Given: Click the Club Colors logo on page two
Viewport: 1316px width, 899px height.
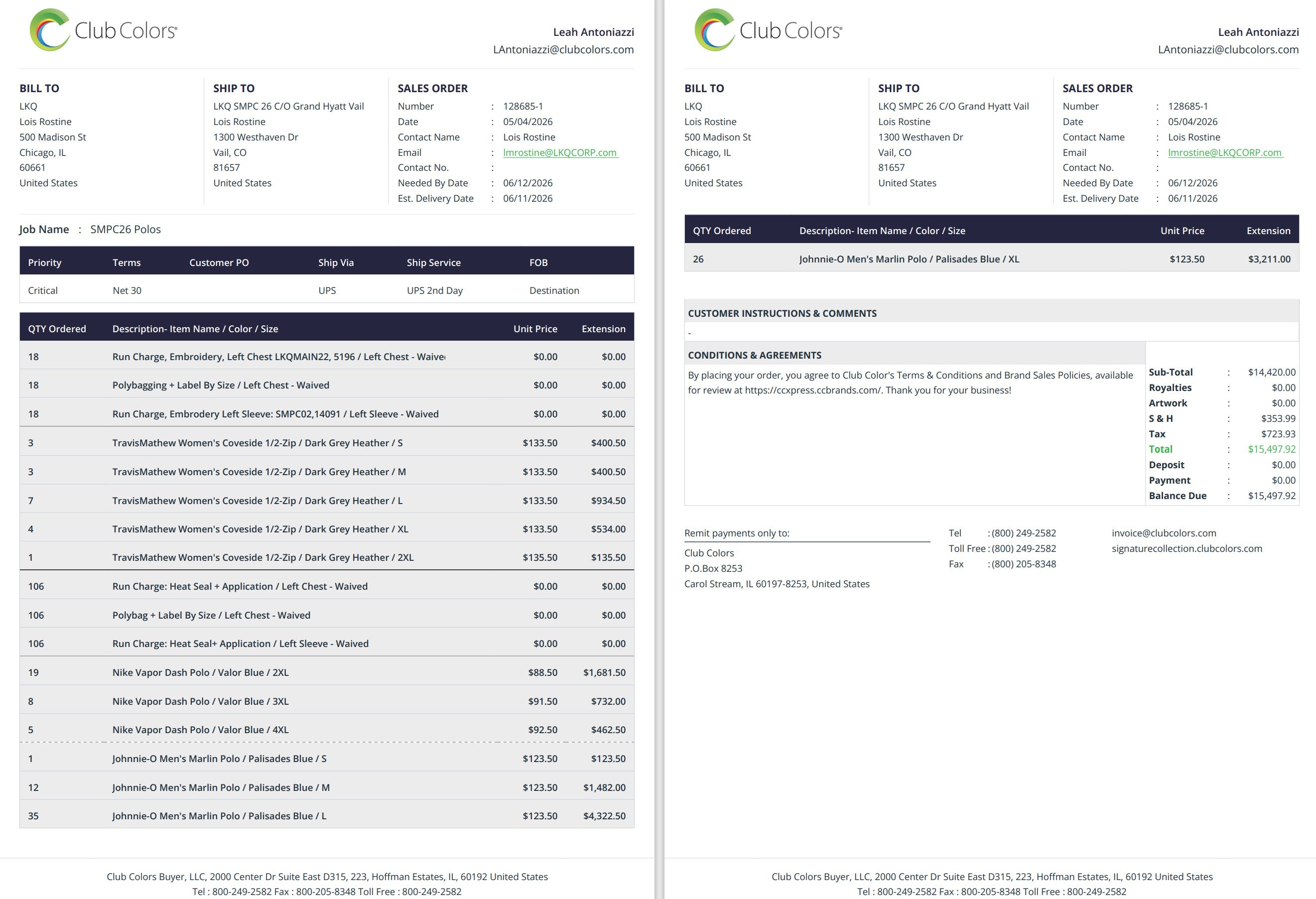Looking at the screenshot, I should (769, 30).
